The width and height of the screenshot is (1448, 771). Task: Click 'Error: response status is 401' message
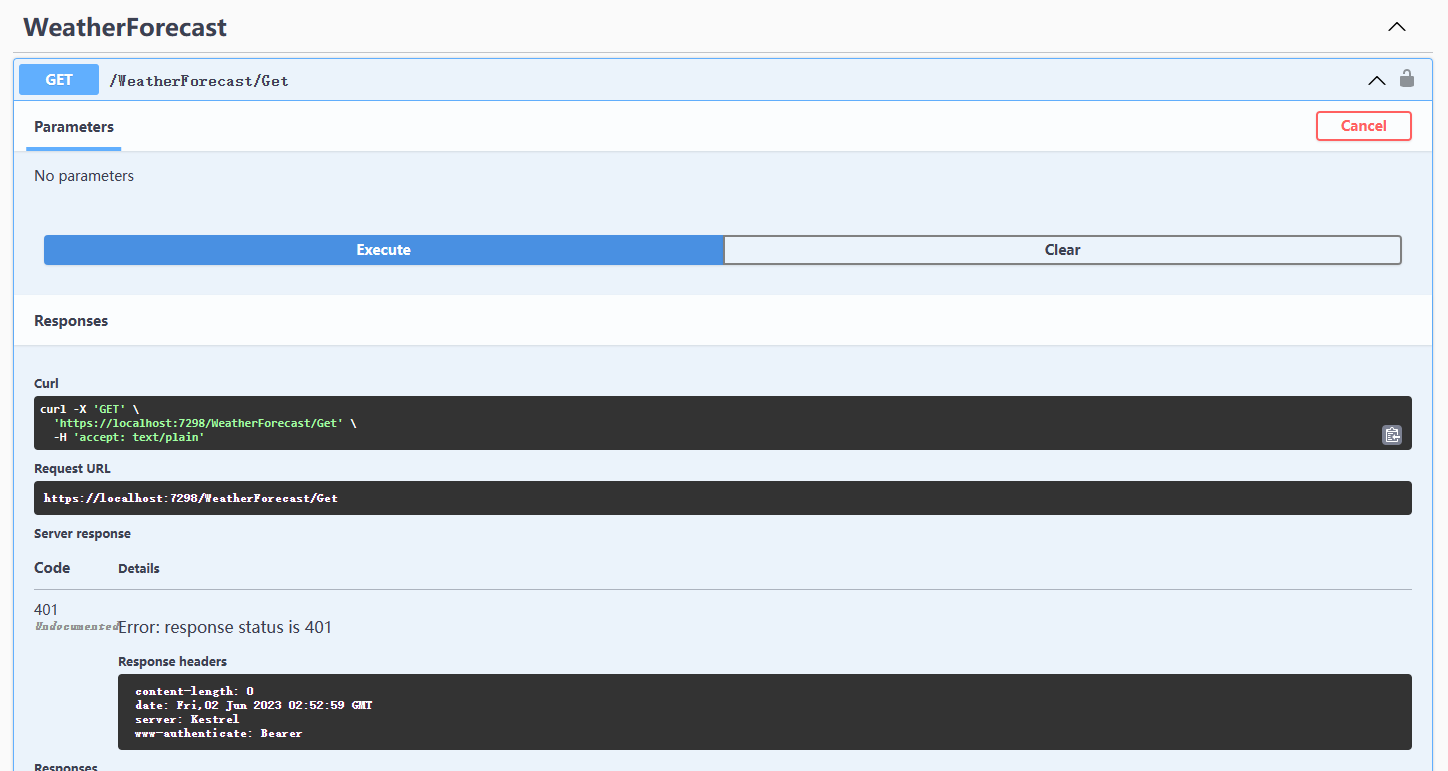tap(225, 628)
